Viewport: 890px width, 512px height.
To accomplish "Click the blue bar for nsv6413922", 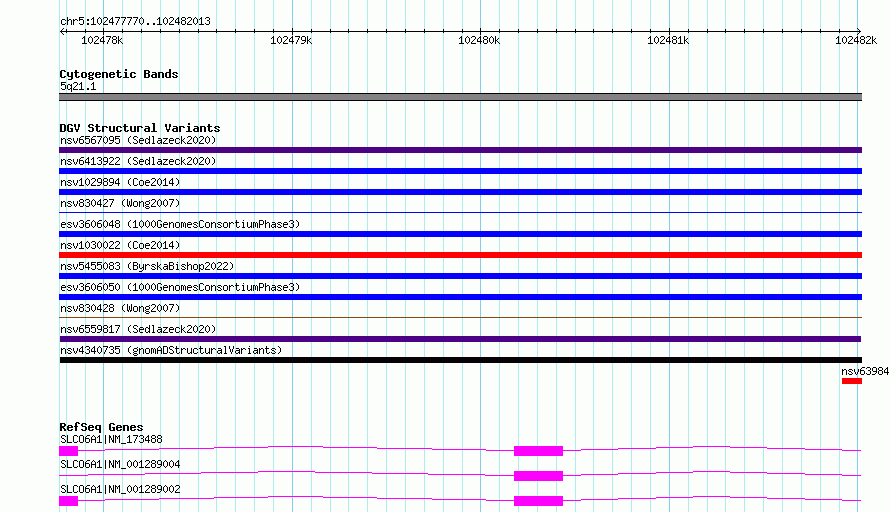I will click(x=460, y=171).
